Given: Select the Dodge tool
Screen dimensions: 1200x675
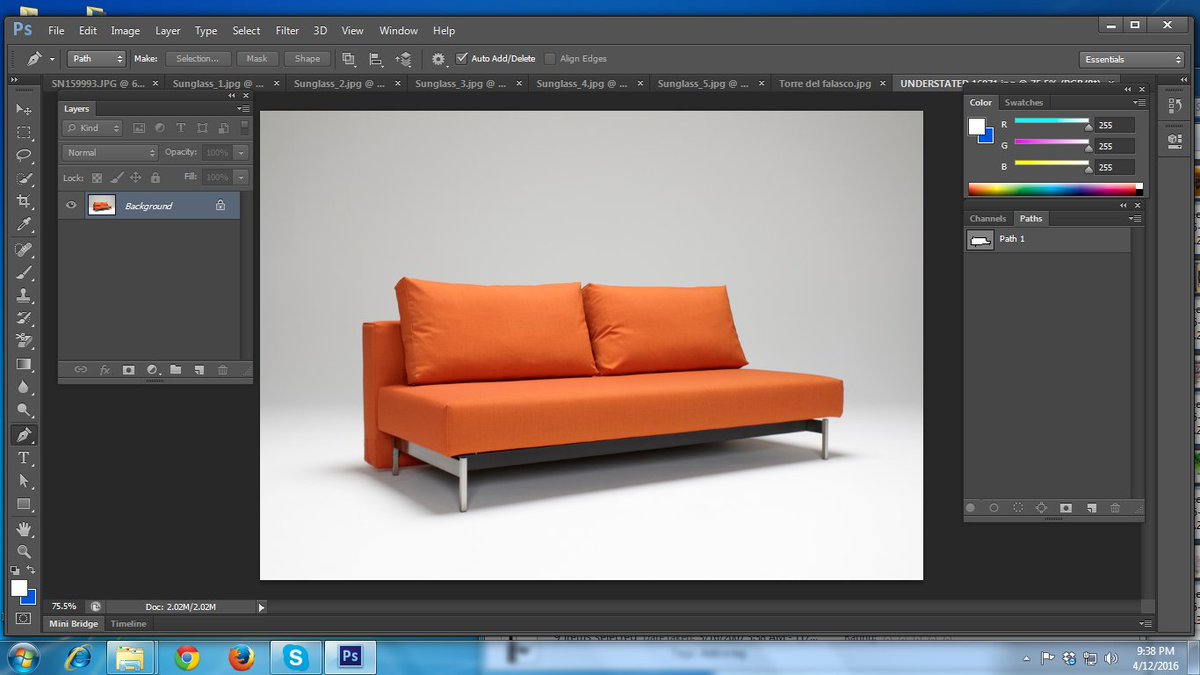Looking at the screenshot, I should [x=24, y=410].
